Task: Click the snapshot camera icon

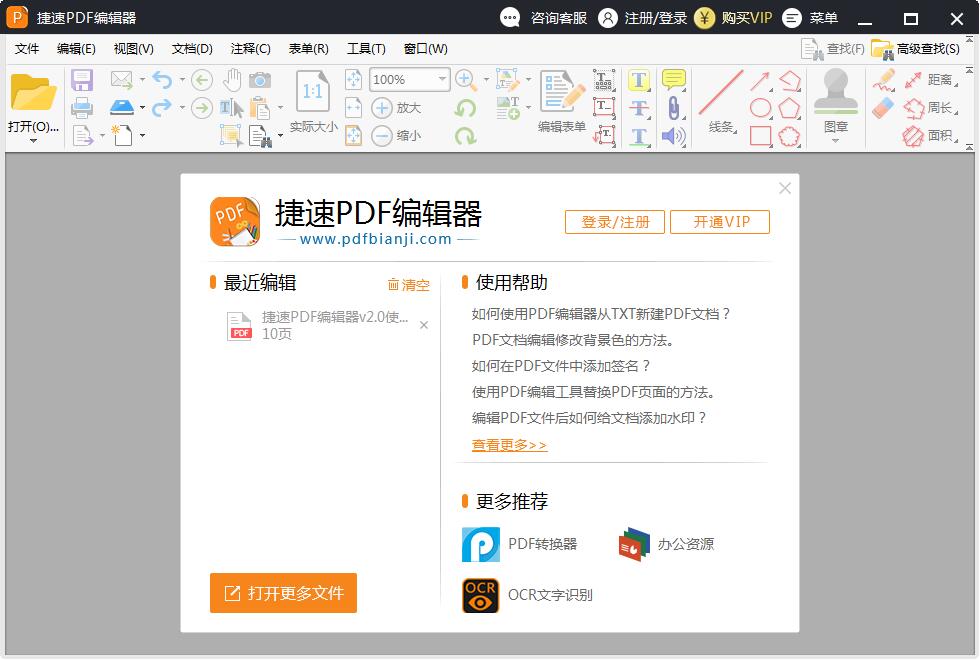Action: pyautogui.click(x=260, y=80)
